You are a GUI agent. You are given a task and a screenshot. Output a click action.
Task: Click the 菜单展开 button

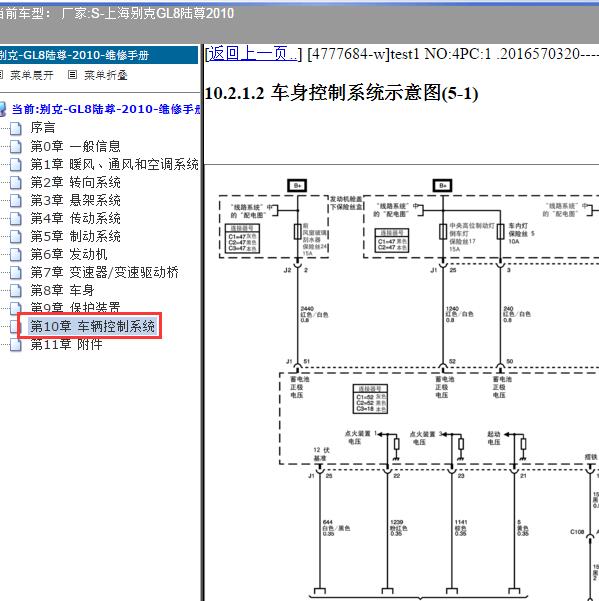pyautogui.click(x=31, y=75)
